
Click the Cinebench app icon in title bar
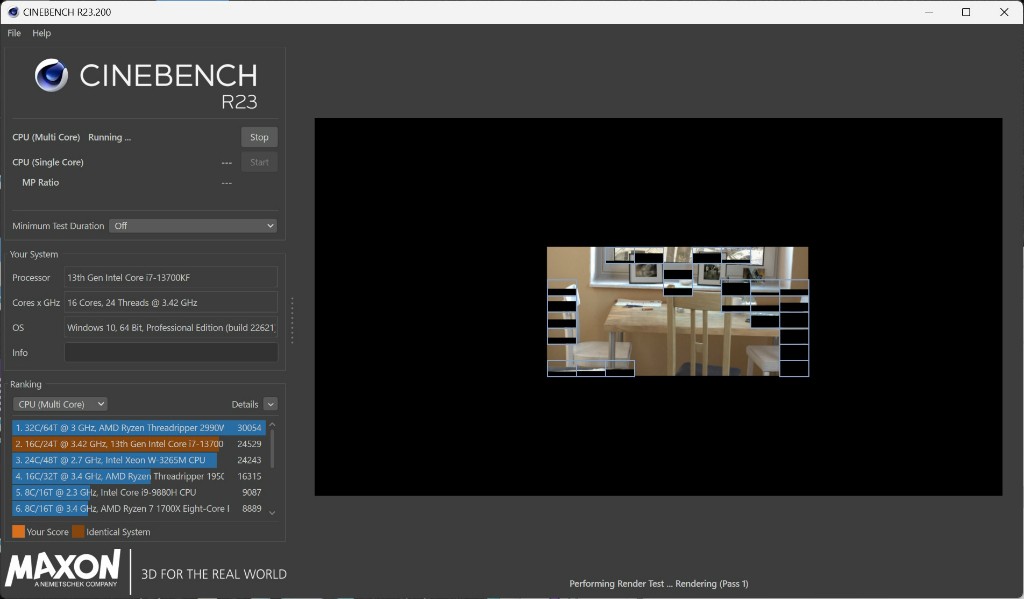point(11,12)
